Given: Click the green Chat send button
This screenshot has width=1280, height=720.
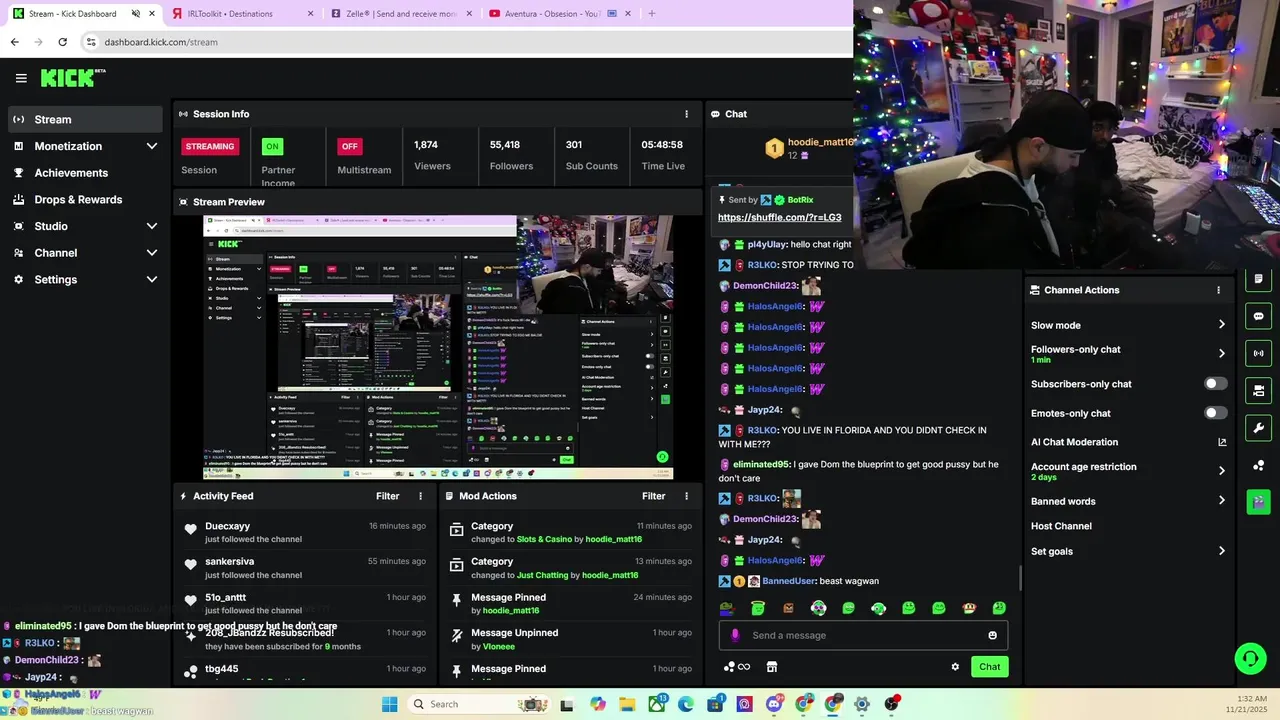Looking at the screenshot, I should 989,667.
